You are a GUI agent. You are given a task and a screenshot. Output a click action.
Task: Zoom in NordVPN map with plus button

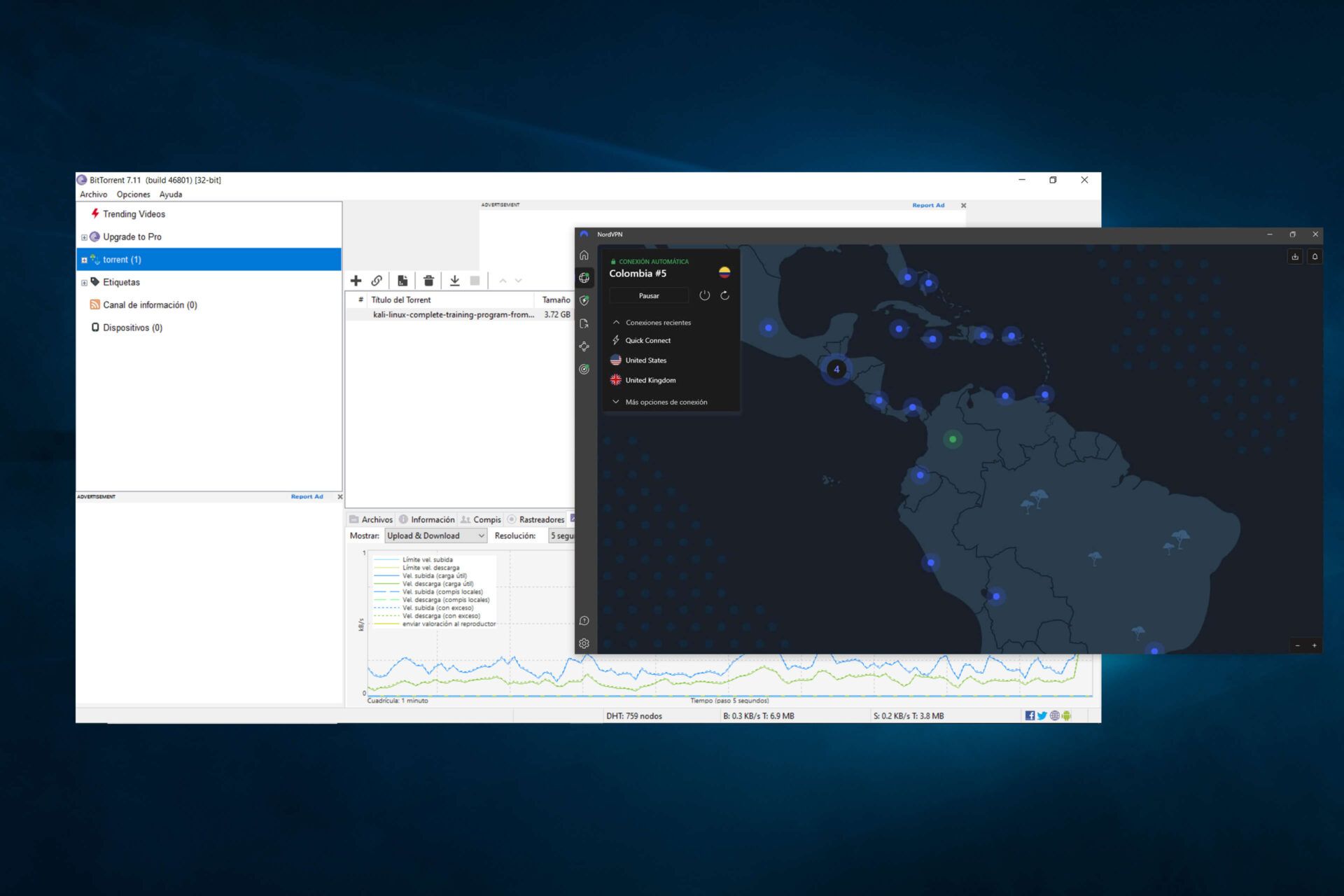coord(1314,645)
